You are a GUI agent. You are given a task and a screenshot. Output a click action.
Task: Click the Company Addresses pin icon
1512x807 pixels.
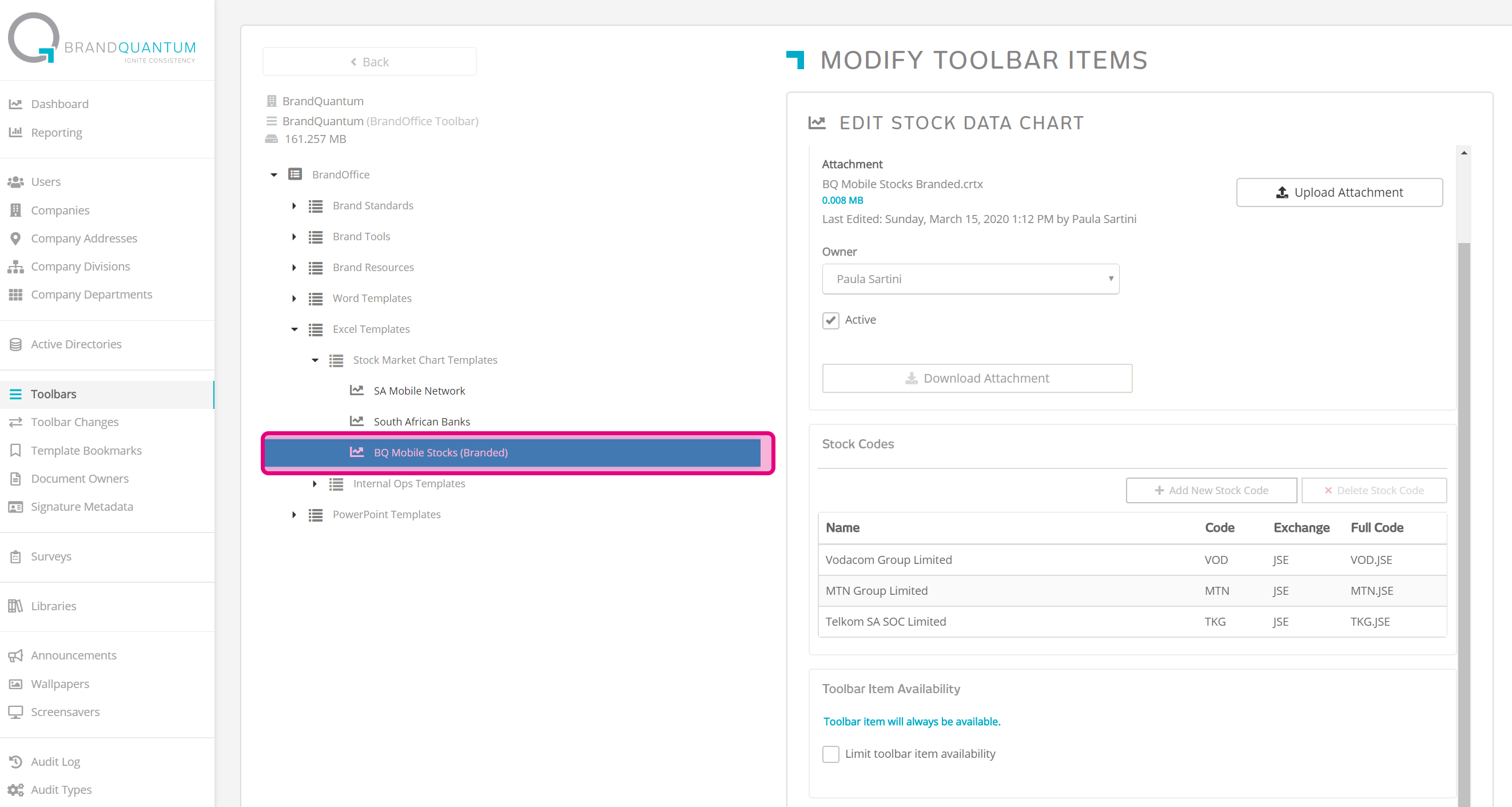coord(15,238)
